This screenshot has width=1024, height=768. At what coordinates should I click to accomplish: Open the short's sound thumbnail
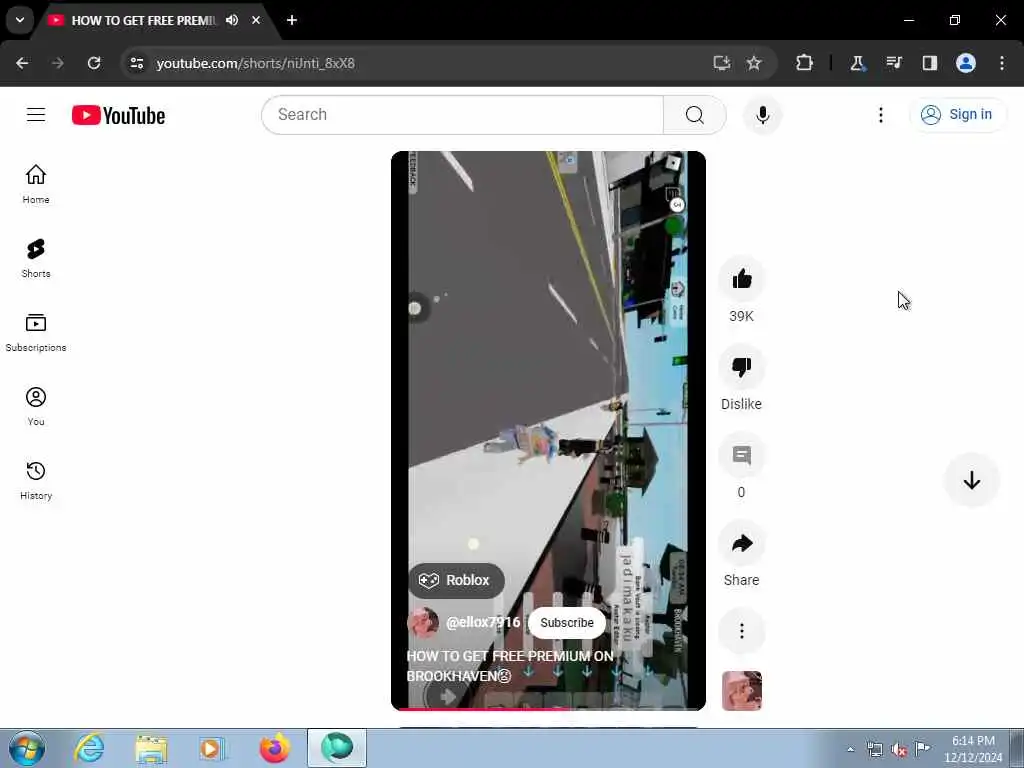pyautogui.click(x=741, y=691)
